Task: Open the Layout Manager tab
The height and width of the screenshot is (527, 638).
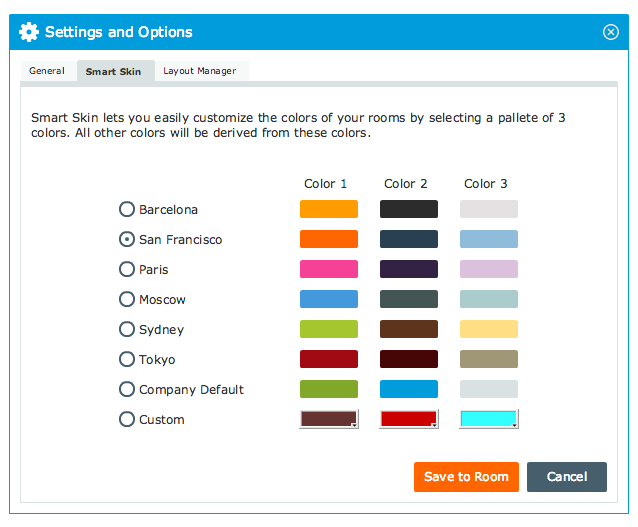Action: (x=200, y=71)
